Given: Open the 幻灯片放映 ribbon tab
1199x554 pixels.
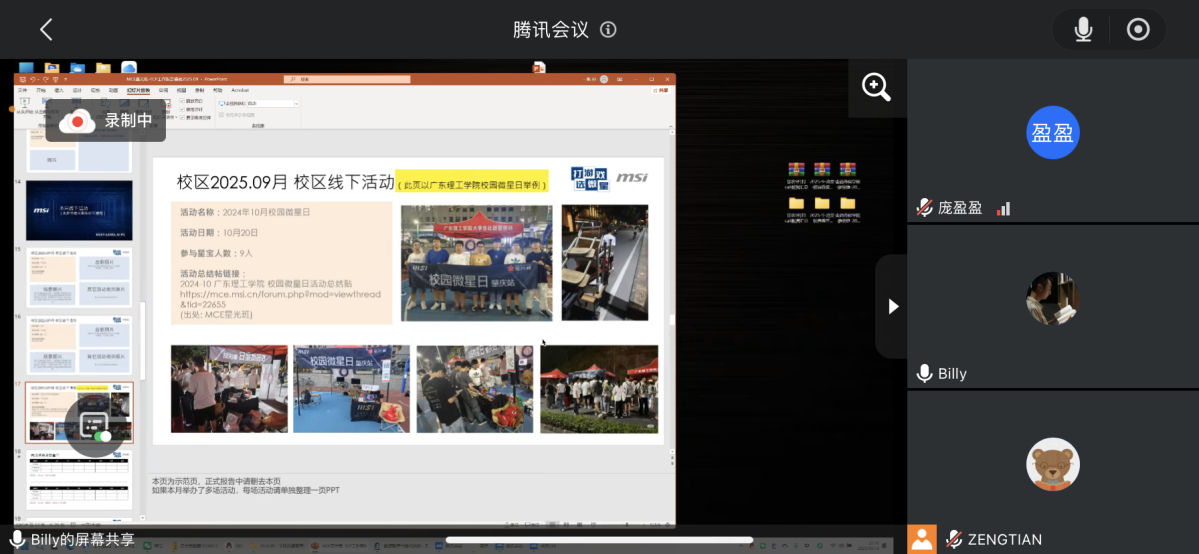Looking at the screenshot, I should [138, 90].
